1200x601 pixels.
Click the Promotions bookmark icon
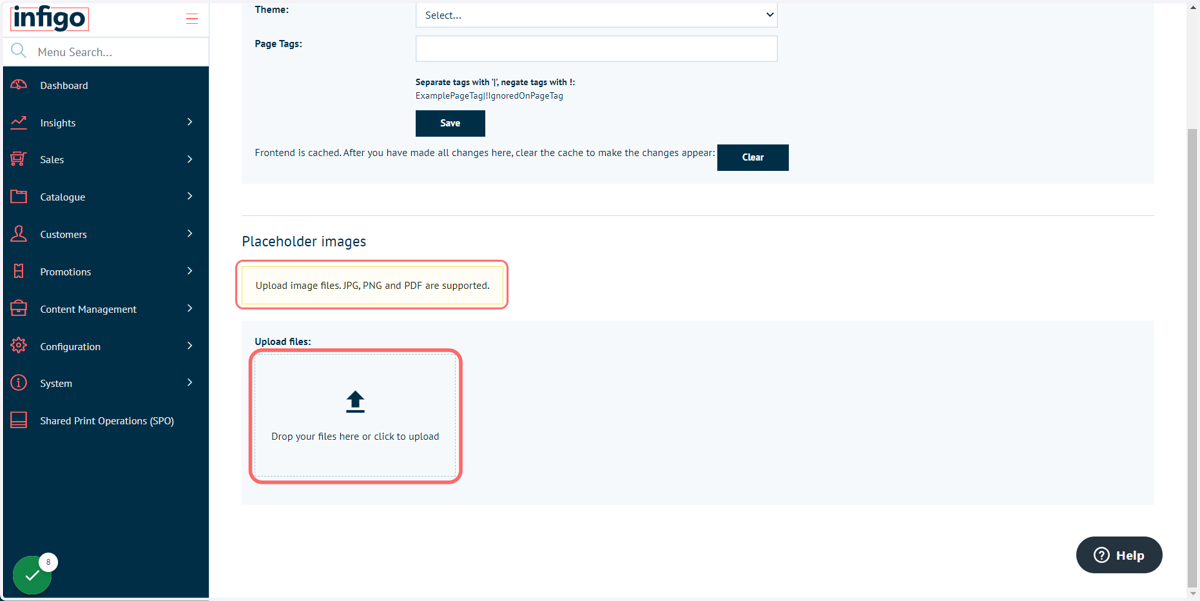18,271
